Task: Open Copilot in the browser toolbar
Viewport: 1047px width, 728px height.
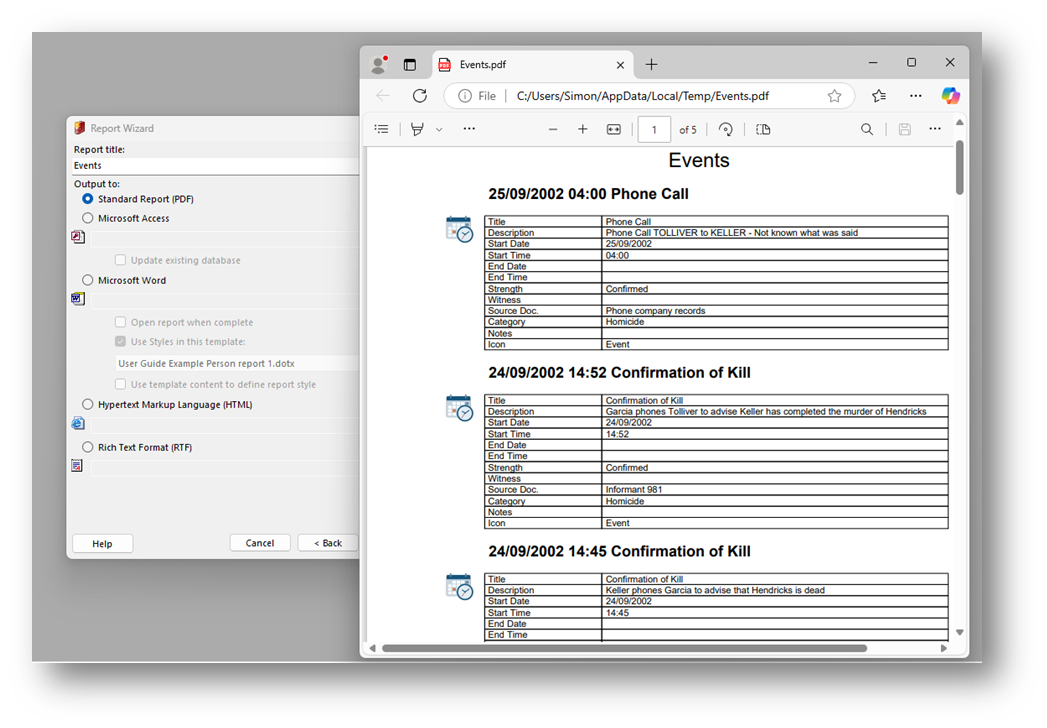Action: pyautogui.click(x=950, y=96)
